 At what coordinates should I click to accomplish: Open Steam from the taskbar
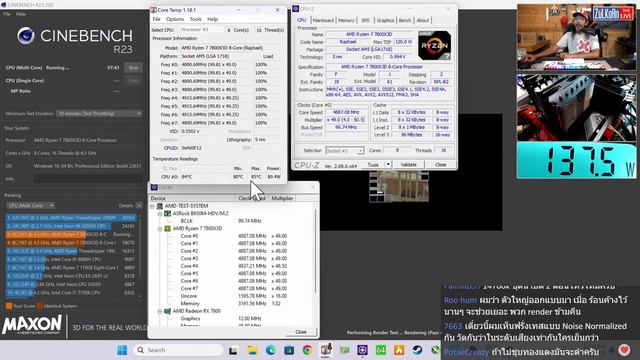417,350
